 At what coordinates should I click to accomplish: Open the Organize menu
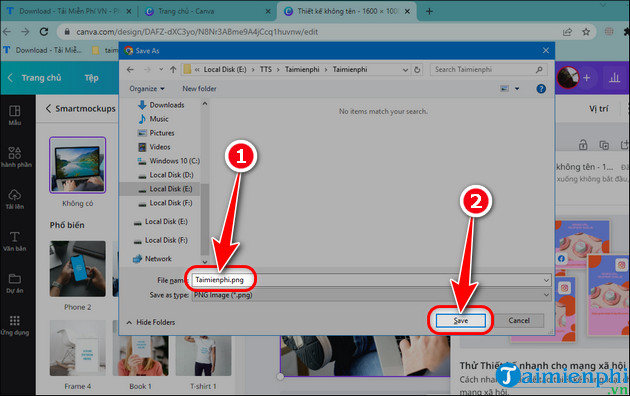pos(147,88)
